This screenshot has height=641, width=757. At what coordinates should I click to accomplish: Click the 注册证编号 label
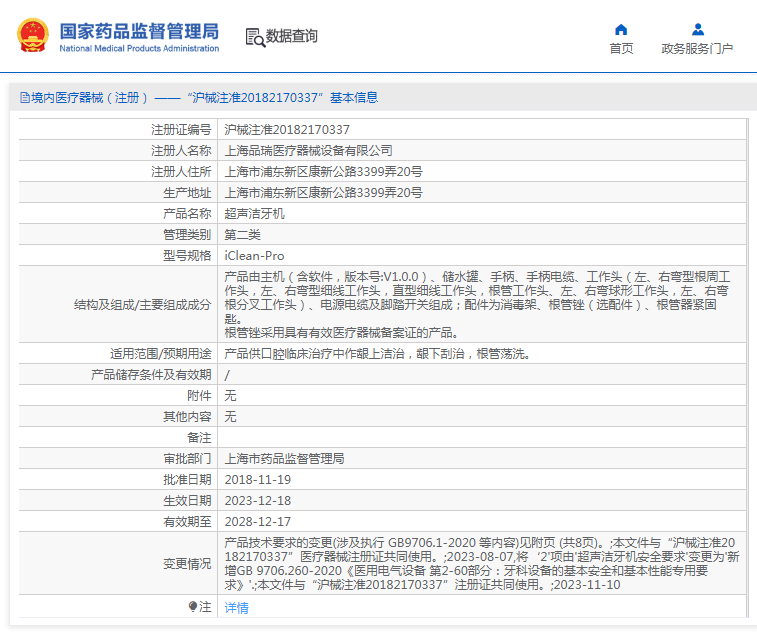pyautogui.click(x=181, y=129)
